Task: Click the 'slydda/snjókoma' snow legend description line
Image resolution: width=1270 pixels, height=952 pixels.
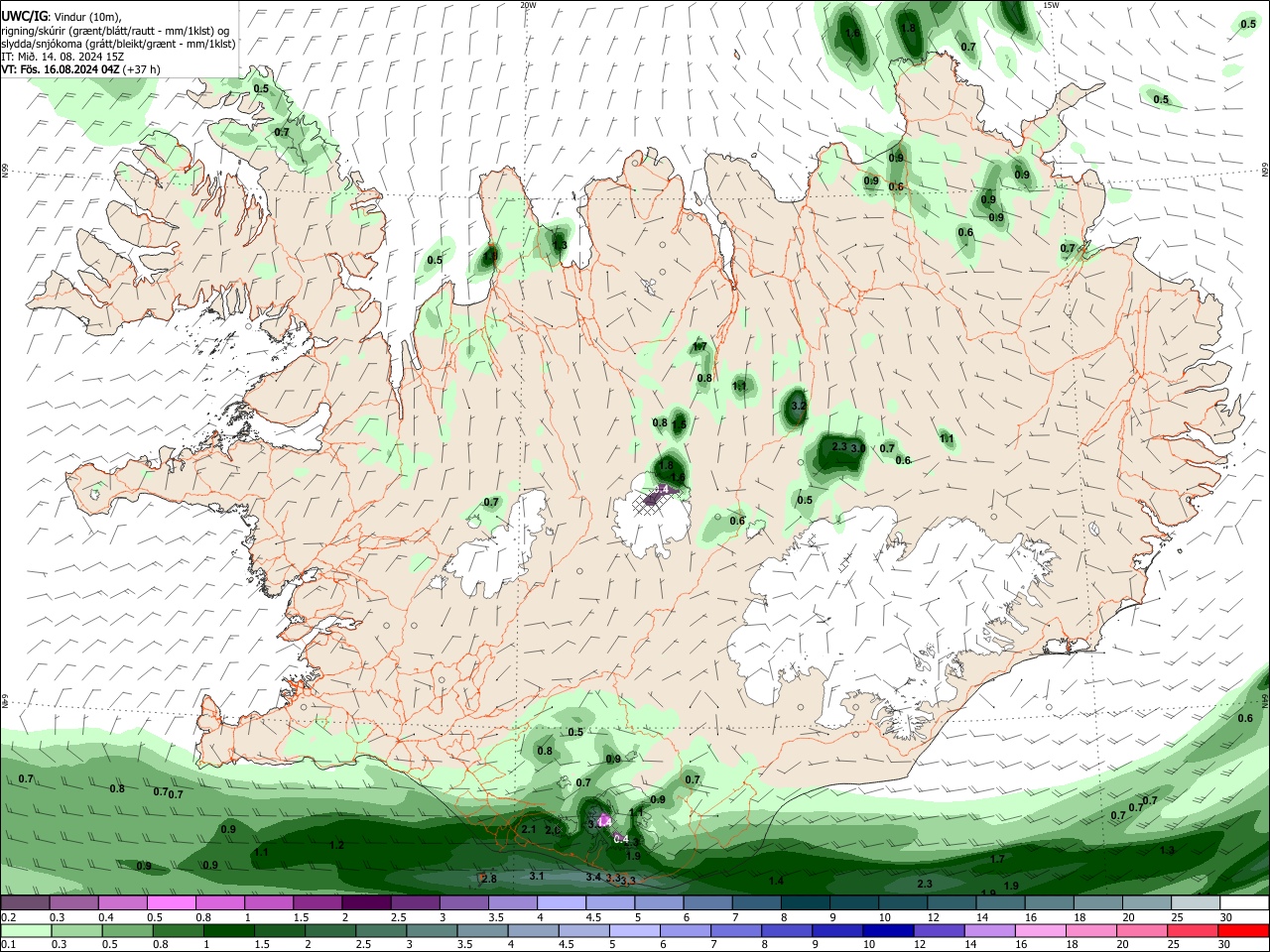Action: pyautogui.click(x=118, y=44)
